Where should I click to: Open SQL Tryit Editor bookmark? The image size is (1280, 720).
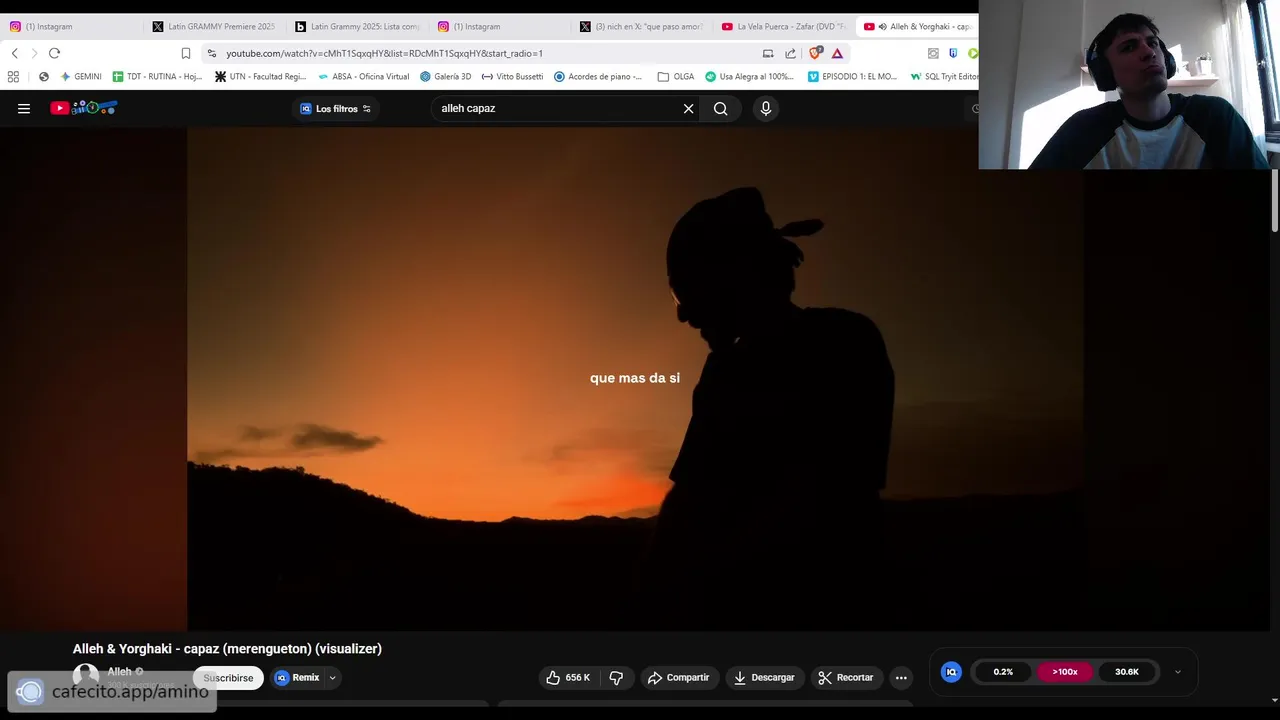(944, 76)
